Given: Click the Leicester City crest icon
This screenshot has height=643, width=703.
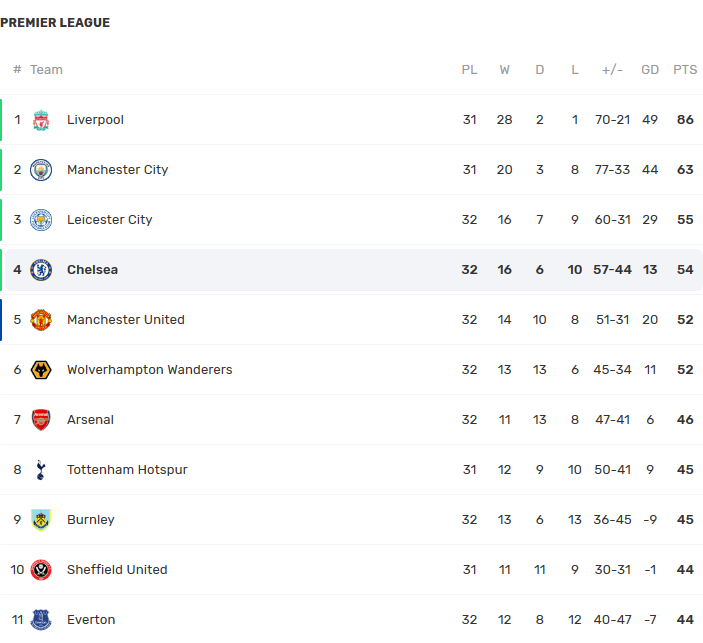Looking at the screenshot, I should coord(41,220).
